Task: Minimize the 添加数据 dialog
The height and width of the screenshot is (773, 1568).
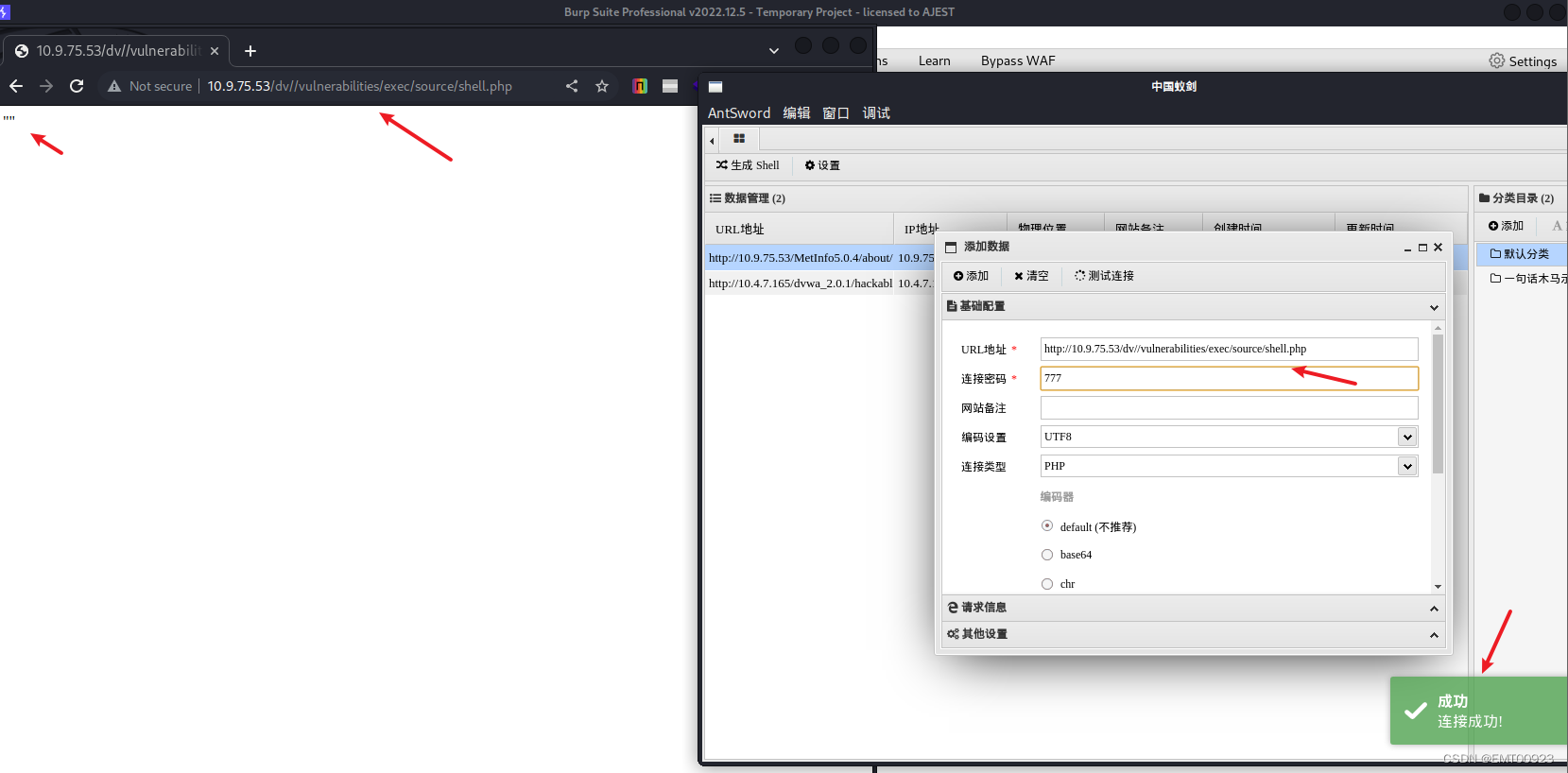Action: tap(1407, 248)
